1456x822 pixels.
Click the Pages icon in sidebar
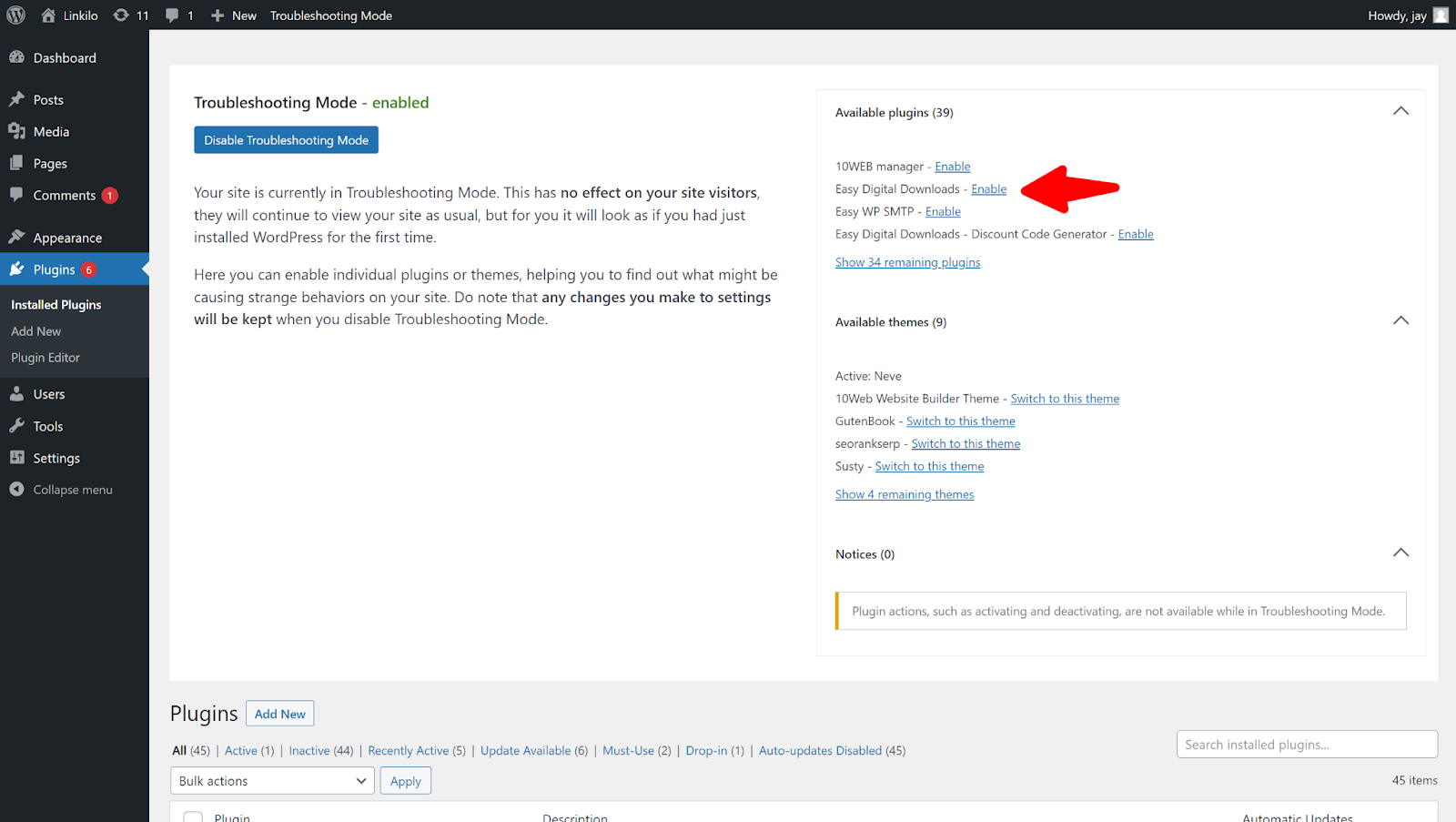pyautogui.click(x=16, y=163)
